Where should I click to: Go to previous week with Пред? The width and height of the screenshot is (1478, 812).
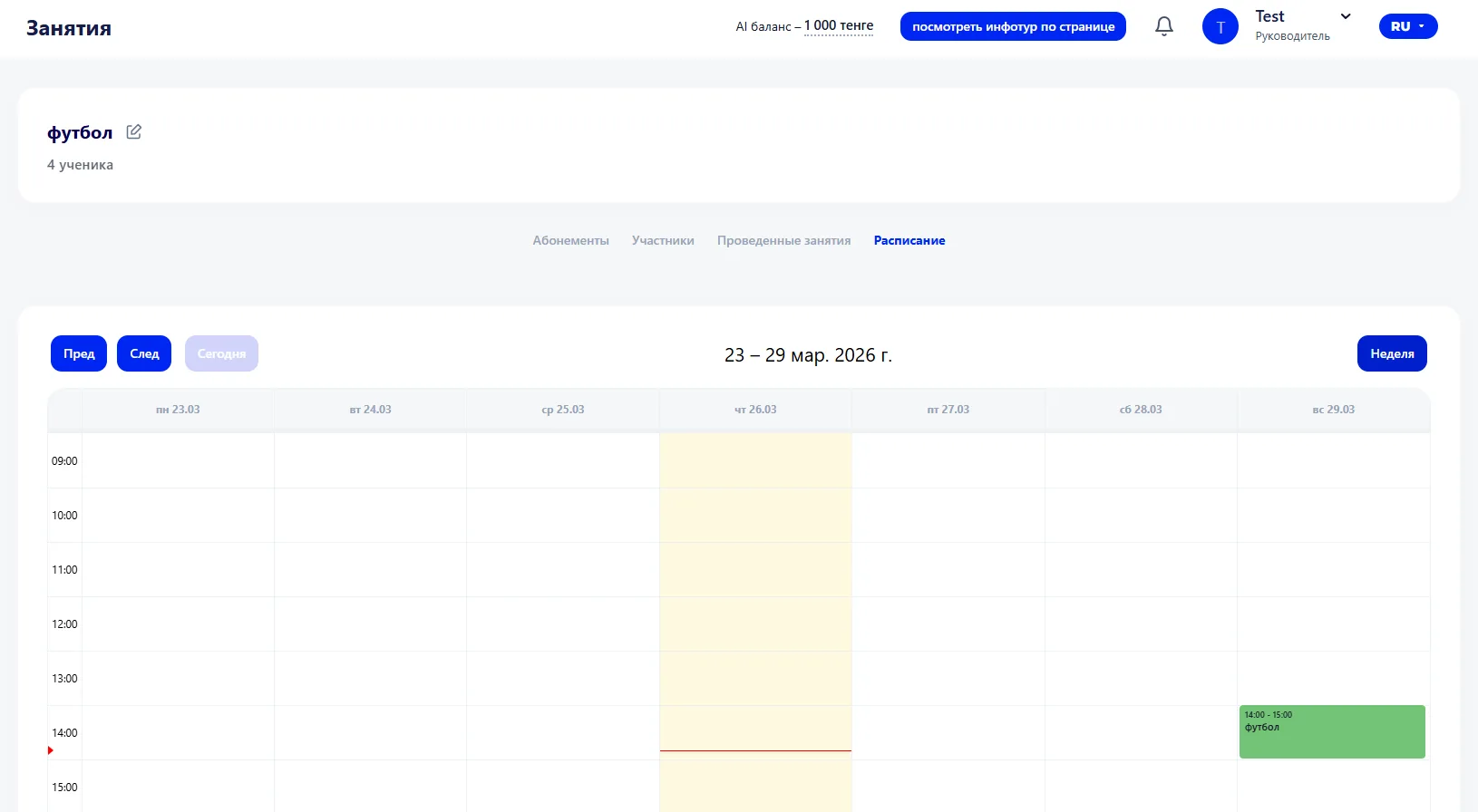[79, 353]
